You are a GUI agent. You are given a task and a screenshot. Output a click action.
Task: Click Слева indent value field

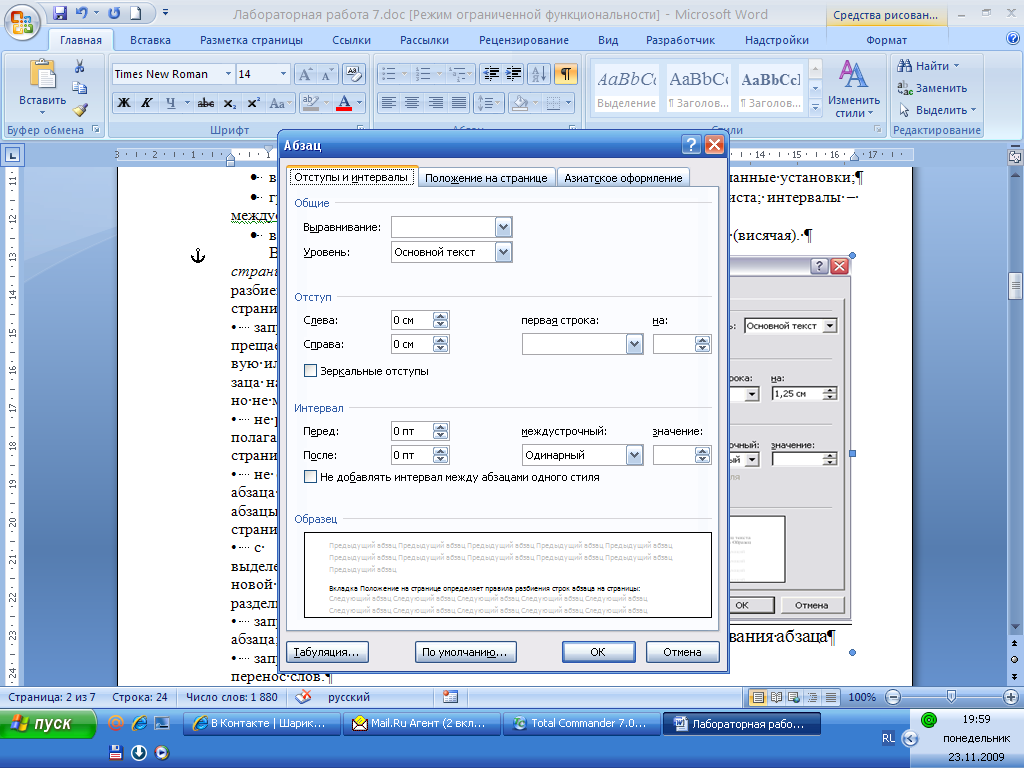[x=411, y=320]
